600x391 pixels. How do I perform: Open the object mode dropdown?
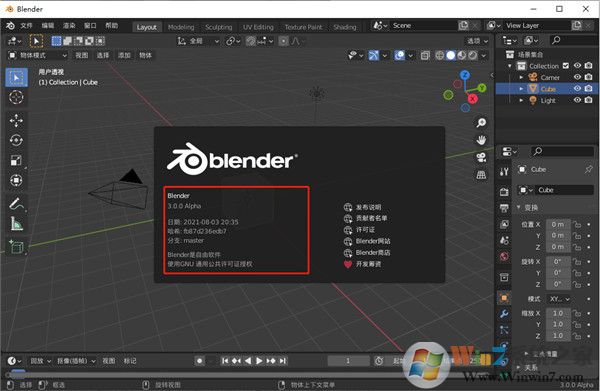[x=38, y=55]
